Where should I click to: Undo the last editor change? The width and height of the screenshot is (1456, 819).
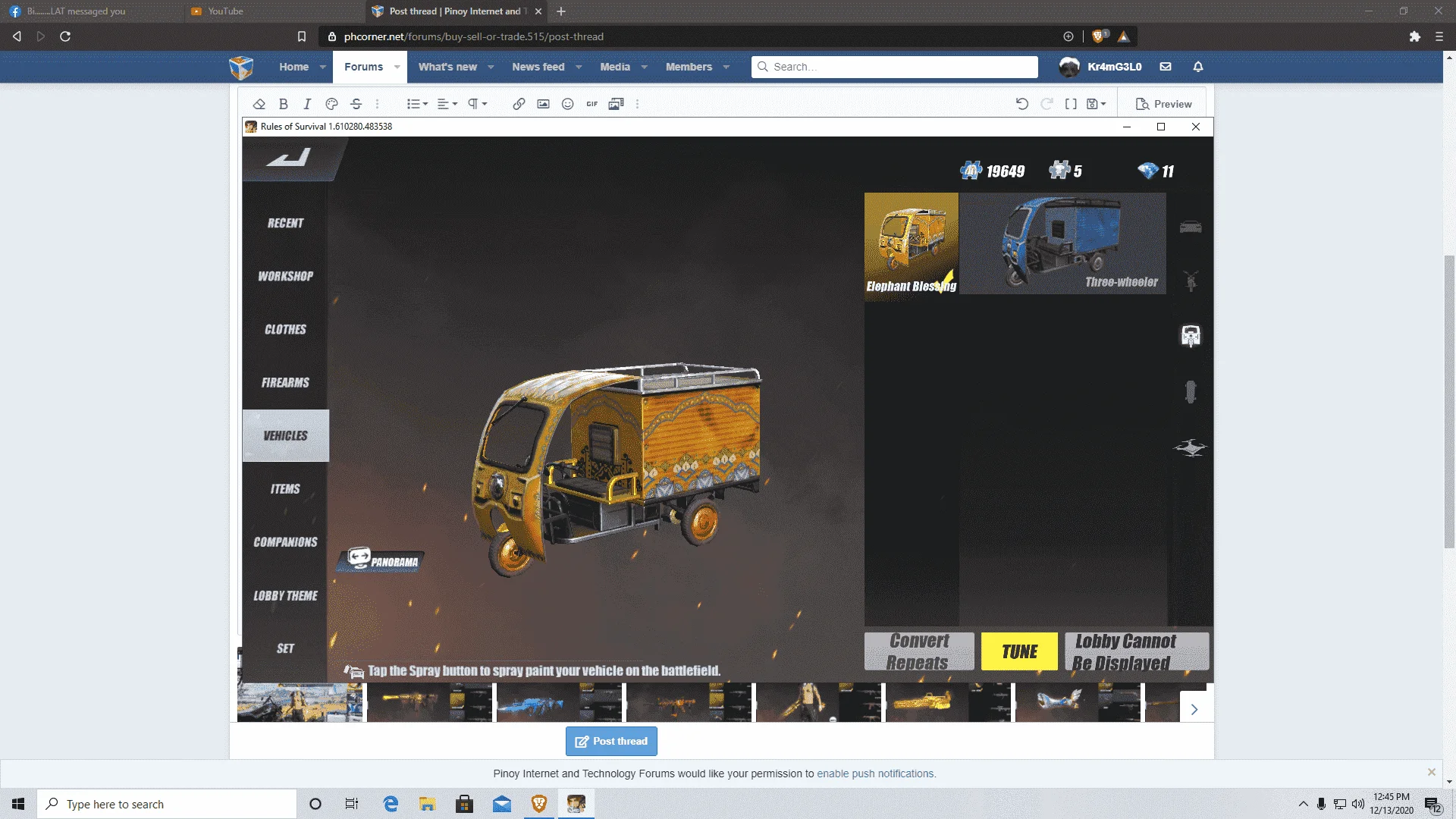click(x=1022, y=104)
